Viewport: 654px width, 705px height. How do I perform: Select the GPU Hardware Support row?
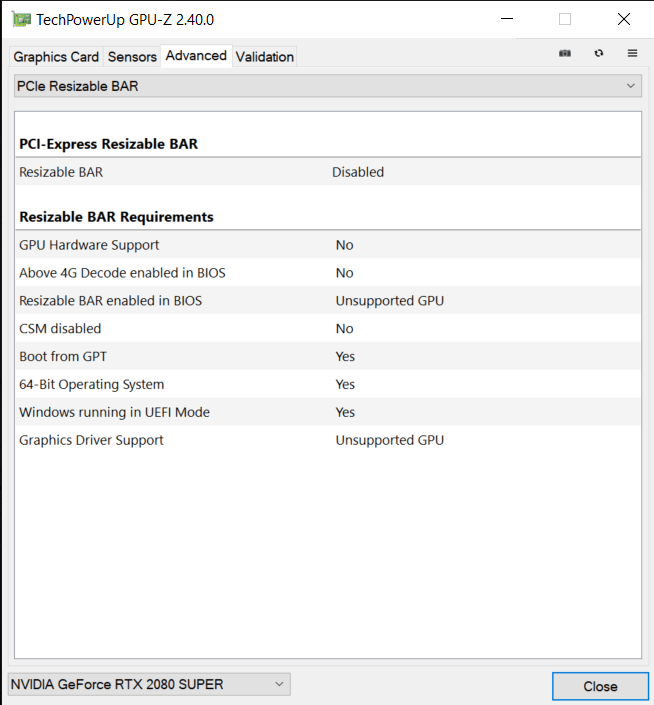[328, 245]
